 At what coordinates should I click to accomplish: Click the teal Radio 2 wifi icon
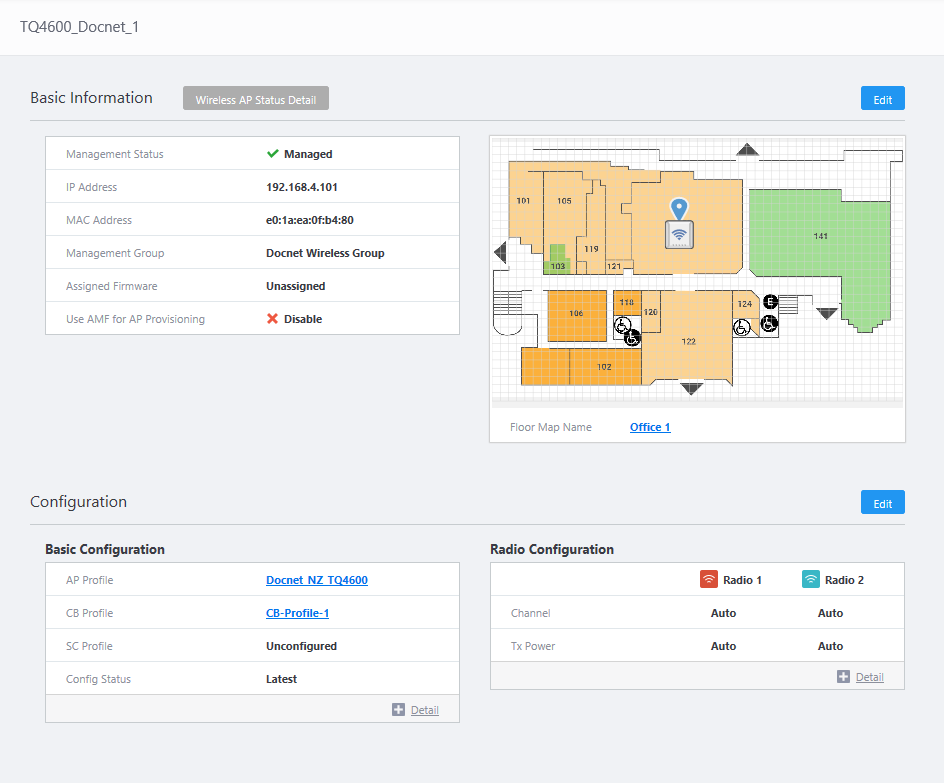pyautogui.click(x=811, y=580)
